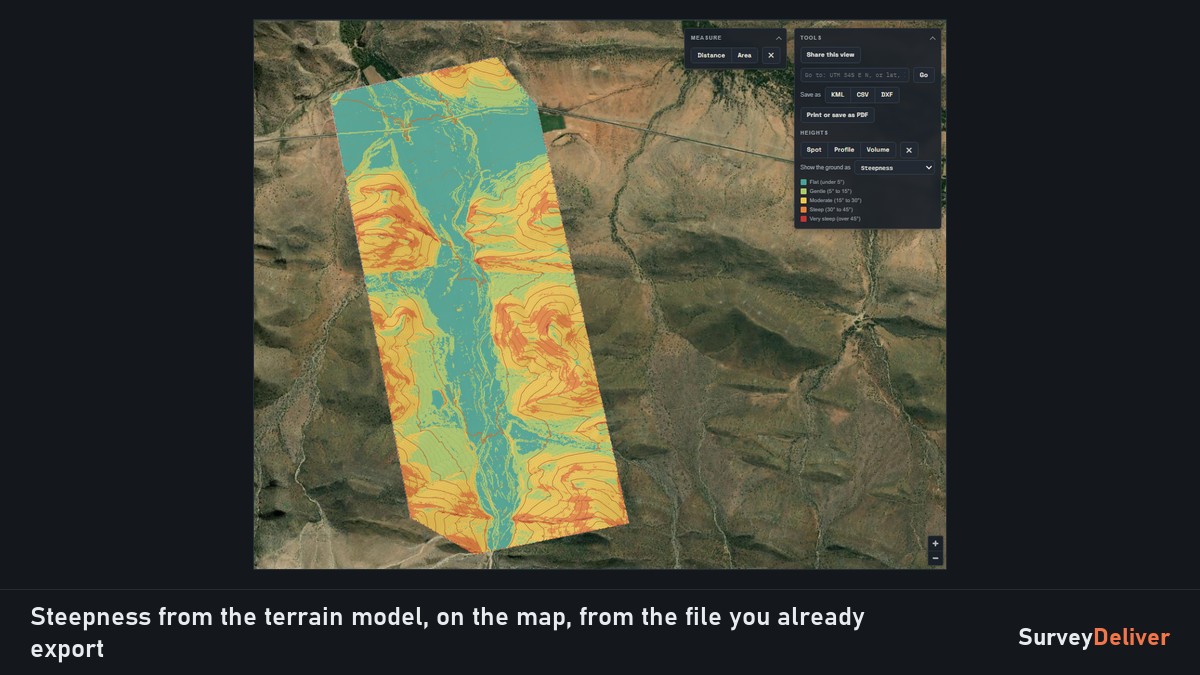
Task: Save as DXF
Action: pyautogui.click(x=887, y=95)
